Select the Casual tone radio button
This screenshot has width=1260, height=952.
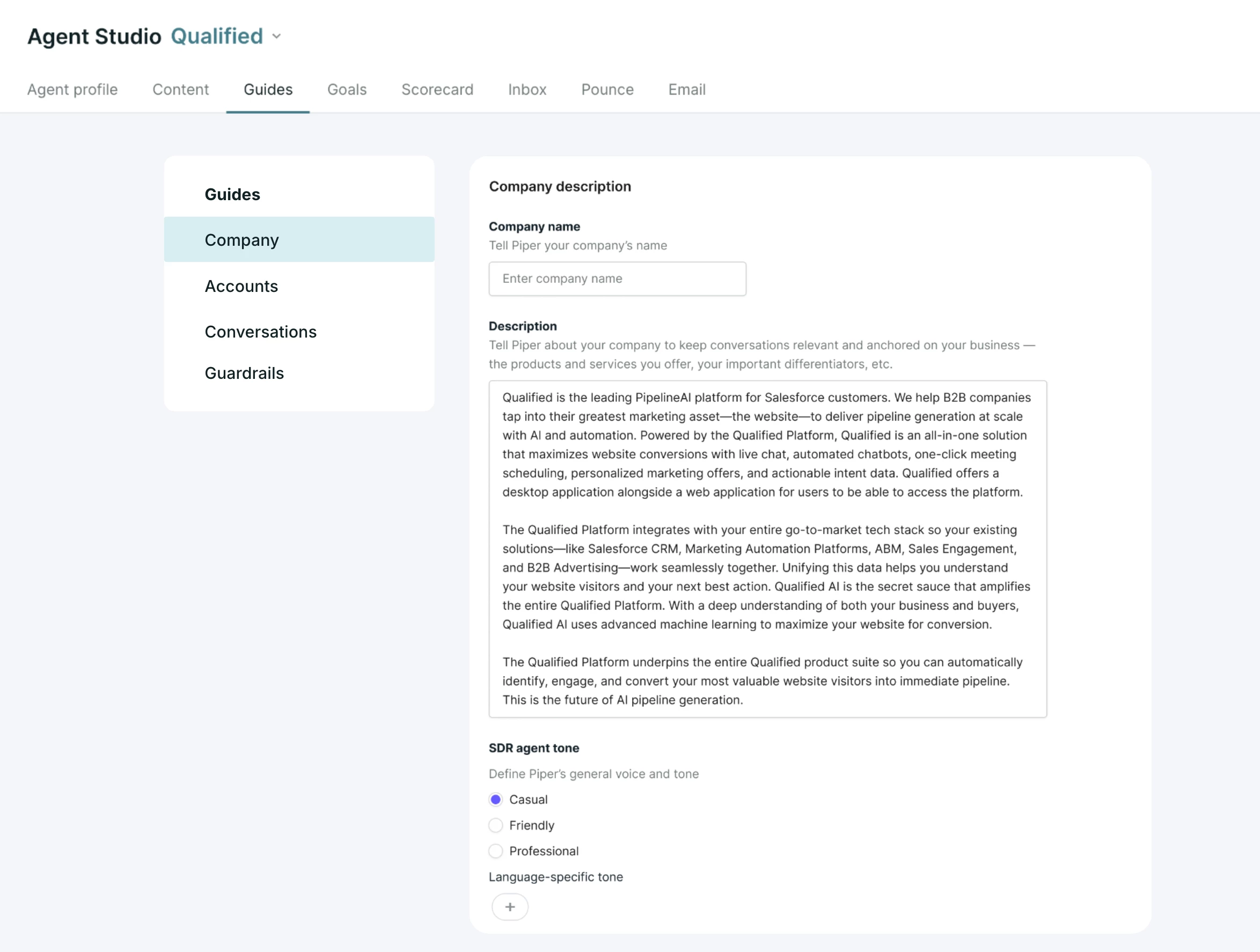click(495, 799)
